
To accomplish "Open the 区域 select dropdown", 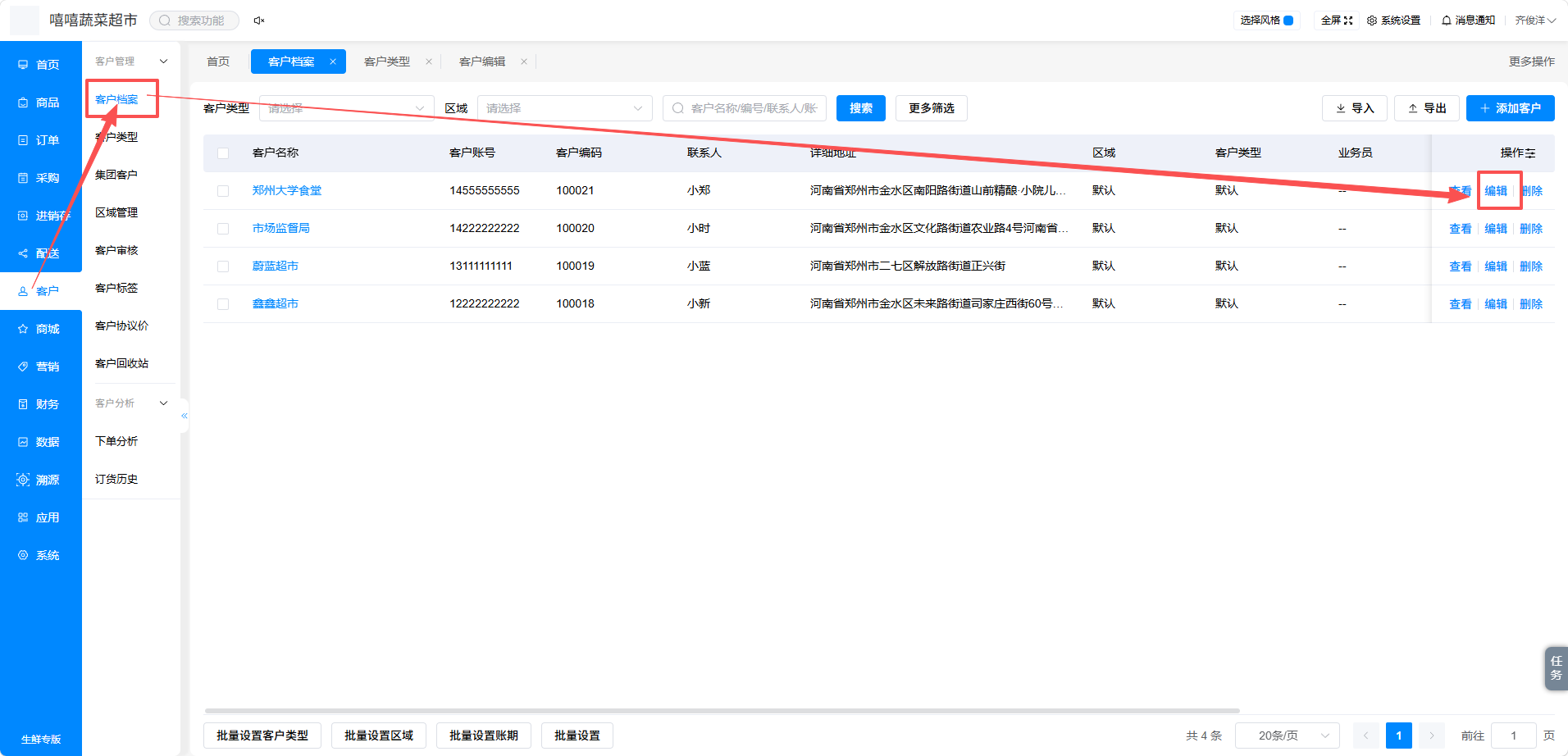I will (565, 108).
